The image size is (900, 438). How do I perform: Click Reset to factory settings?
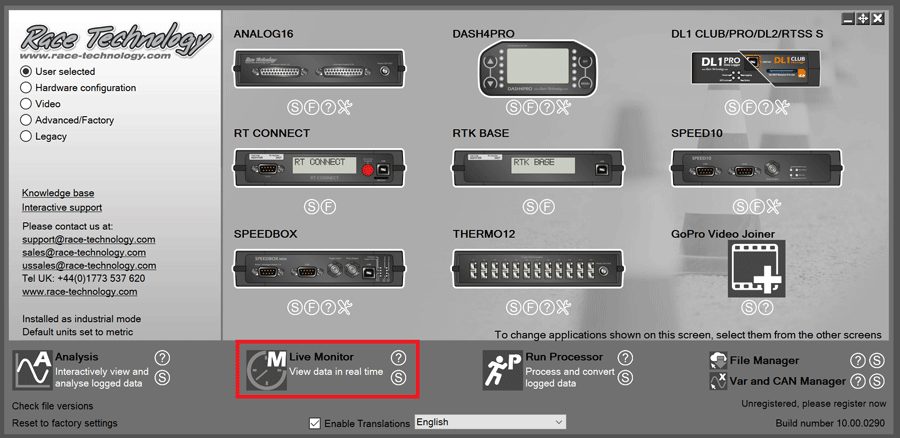65,423
